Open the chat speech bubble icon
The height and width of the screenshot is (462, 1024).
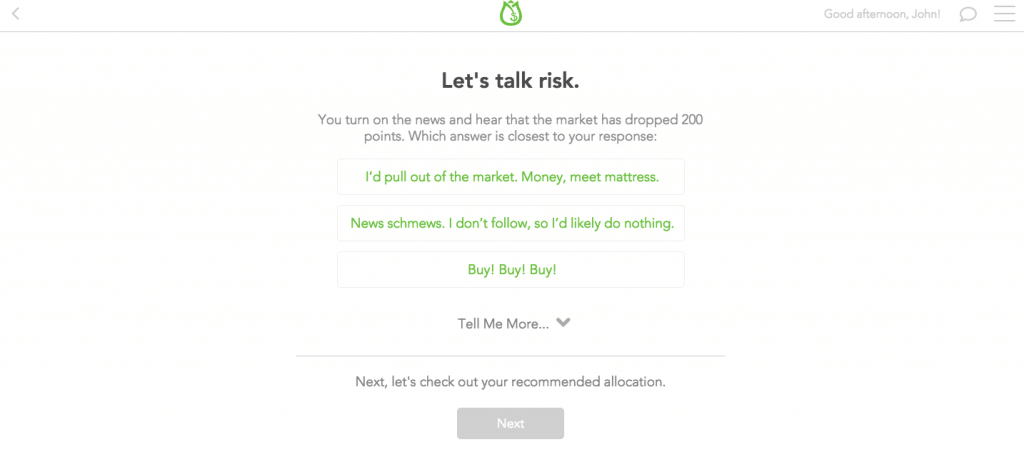pyautogui.click(x=968, y=14)
